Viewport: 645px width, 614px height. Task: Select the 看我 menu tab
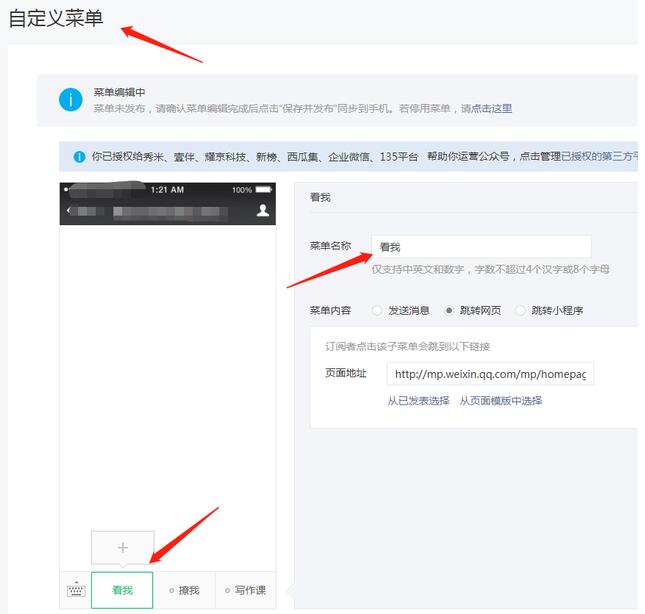[122, 590]
